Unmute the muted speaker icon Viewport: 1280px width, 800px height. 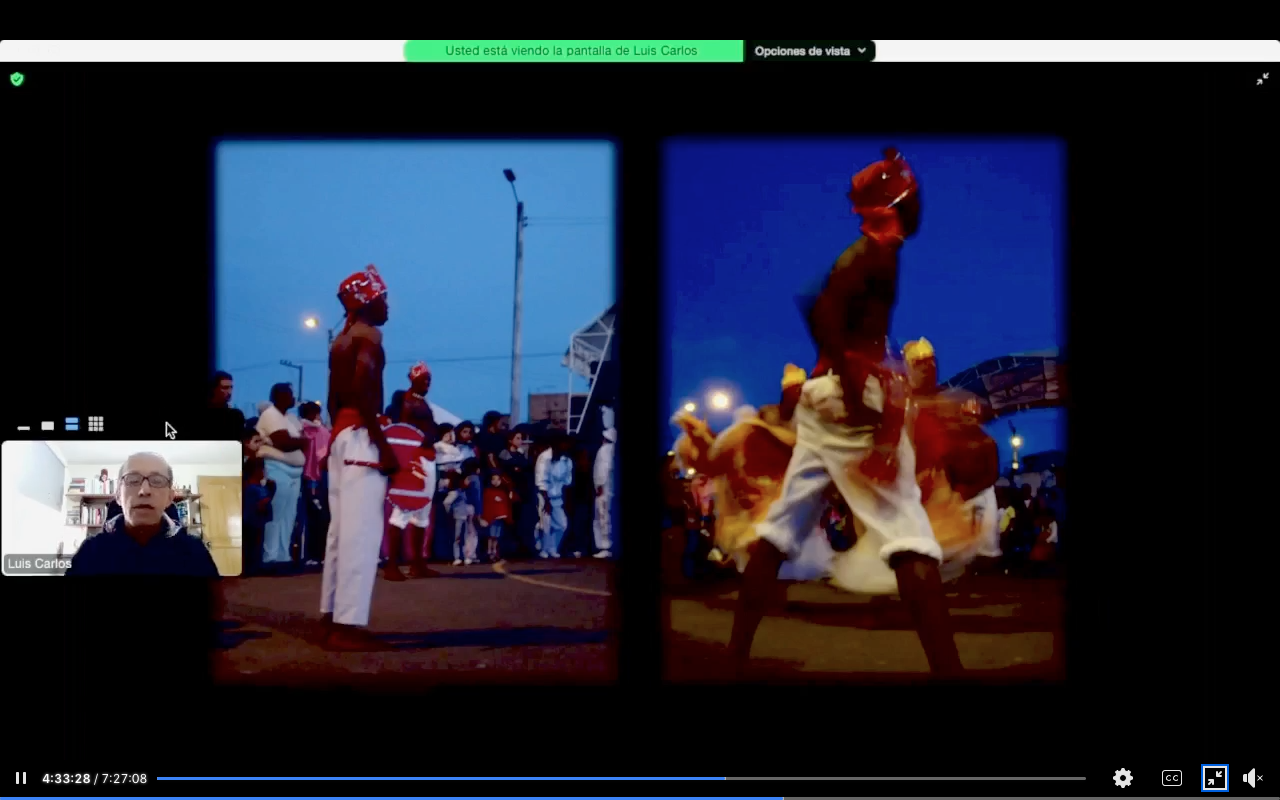(1252, 778)
